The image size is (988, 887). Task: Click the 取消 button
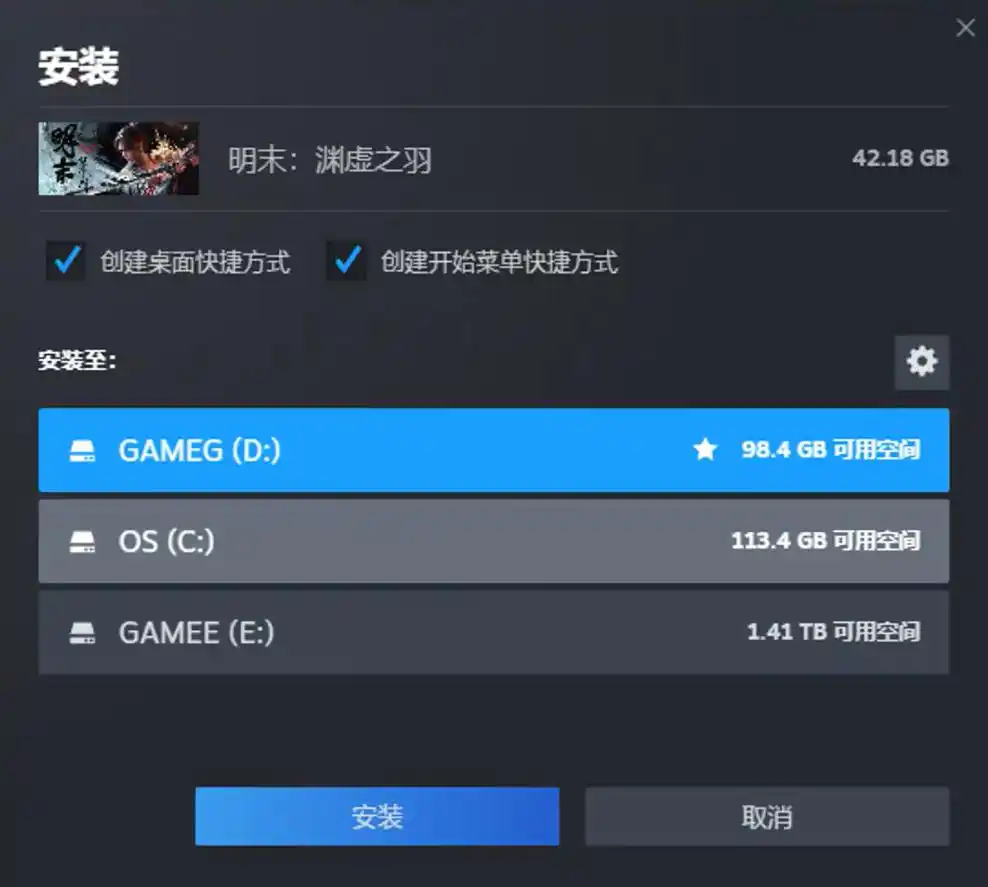[x=767, y=816]
